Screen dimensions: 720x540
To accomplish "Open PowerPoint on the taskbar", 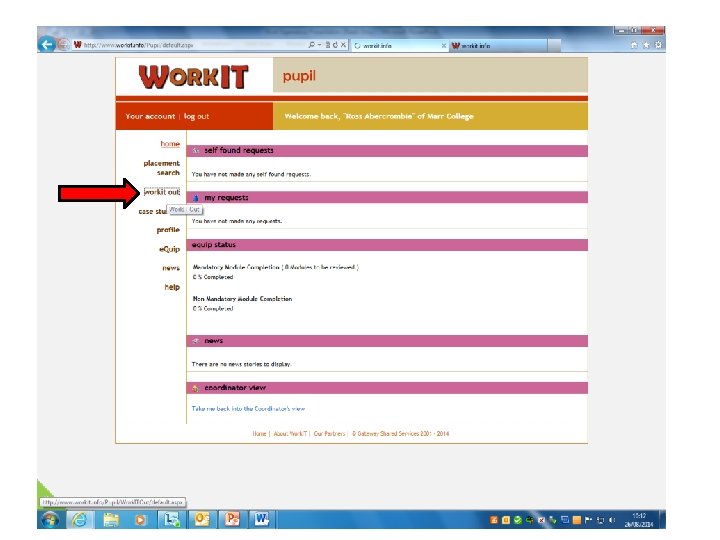I will [x=232, y=520].
